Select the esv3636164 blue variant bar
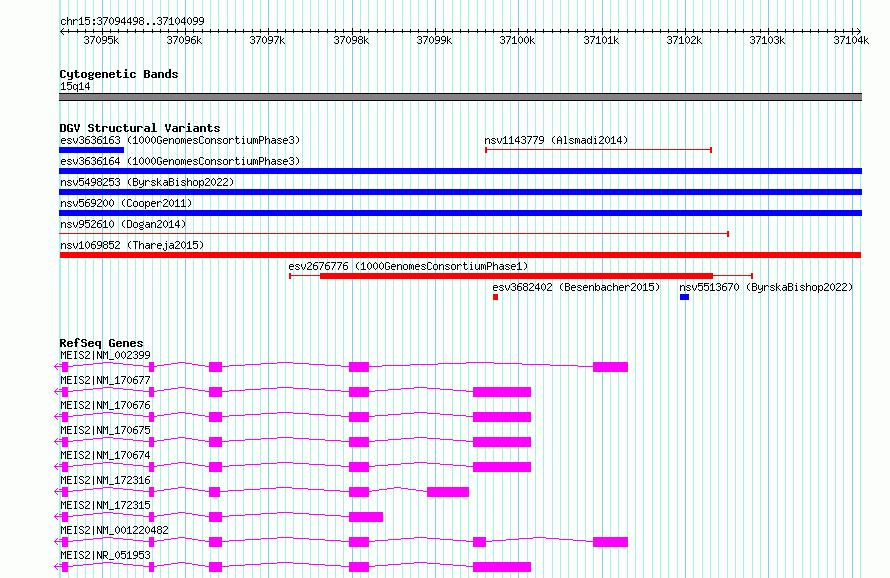This screenshot has width=890, height=578. tap(460, 171)
